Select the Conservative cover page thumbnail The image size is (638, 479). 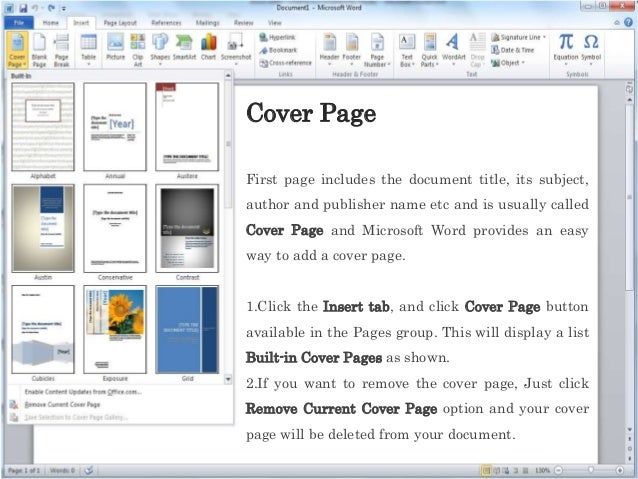pyautogui.click(x=115, y=228)
